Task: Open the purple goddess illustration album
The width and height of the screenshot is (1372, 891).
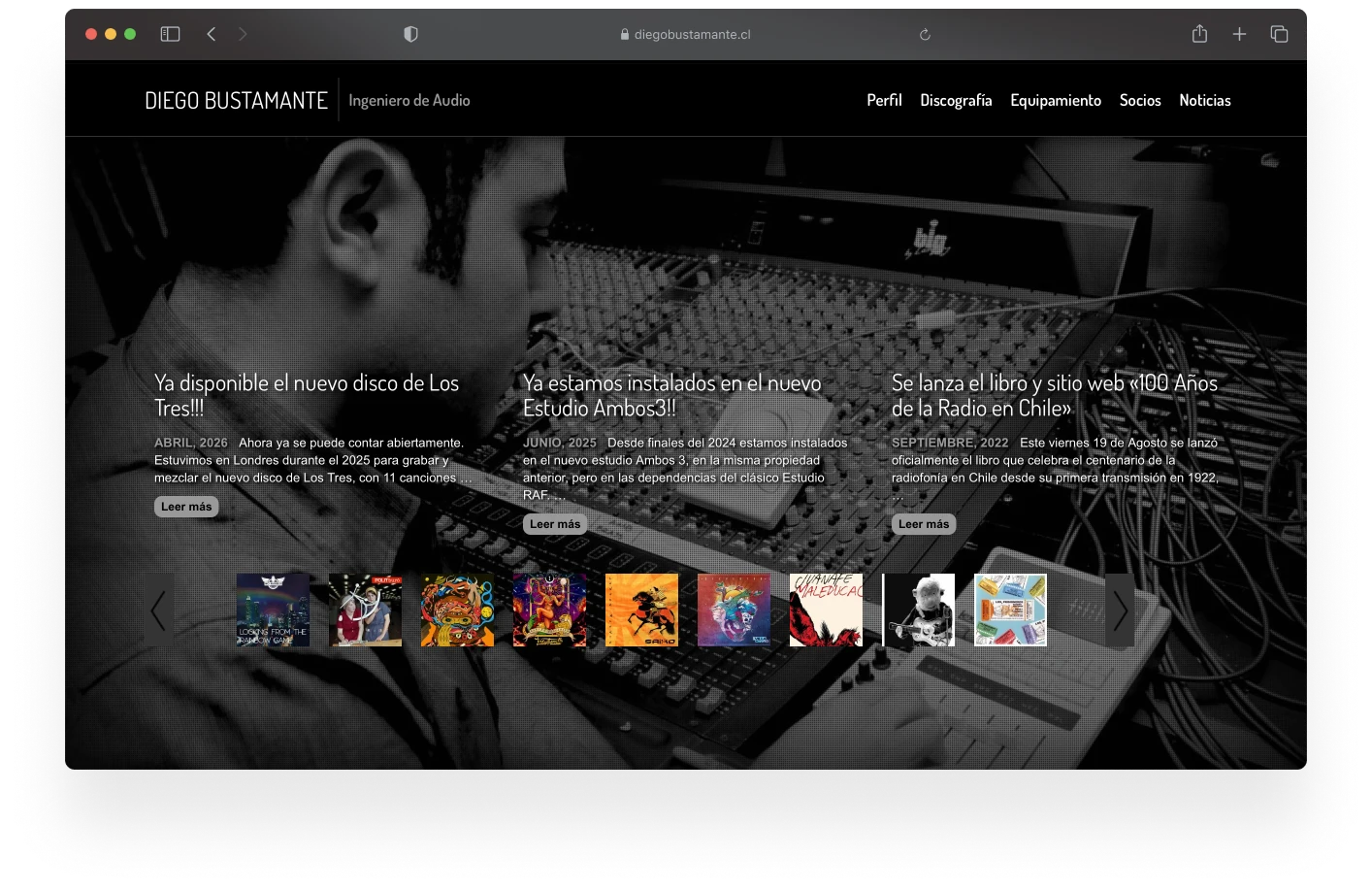Action: (x=549, y=610)
